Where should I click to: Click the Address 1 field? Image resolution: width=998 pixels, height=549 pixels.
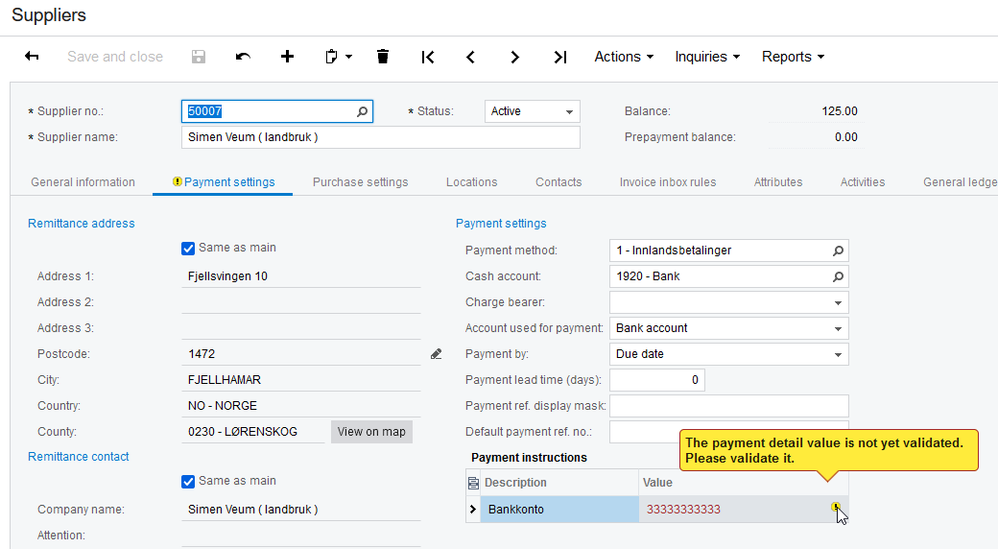(300, 277)
